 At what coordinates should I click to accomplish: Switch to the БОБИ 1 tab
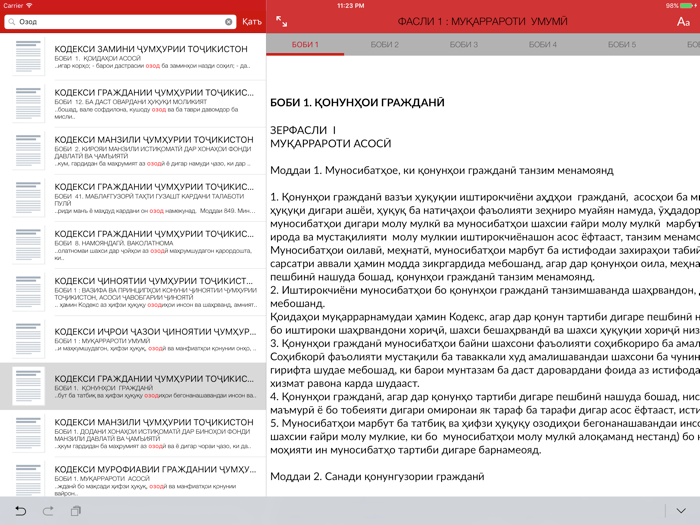[x=305, y=45]
